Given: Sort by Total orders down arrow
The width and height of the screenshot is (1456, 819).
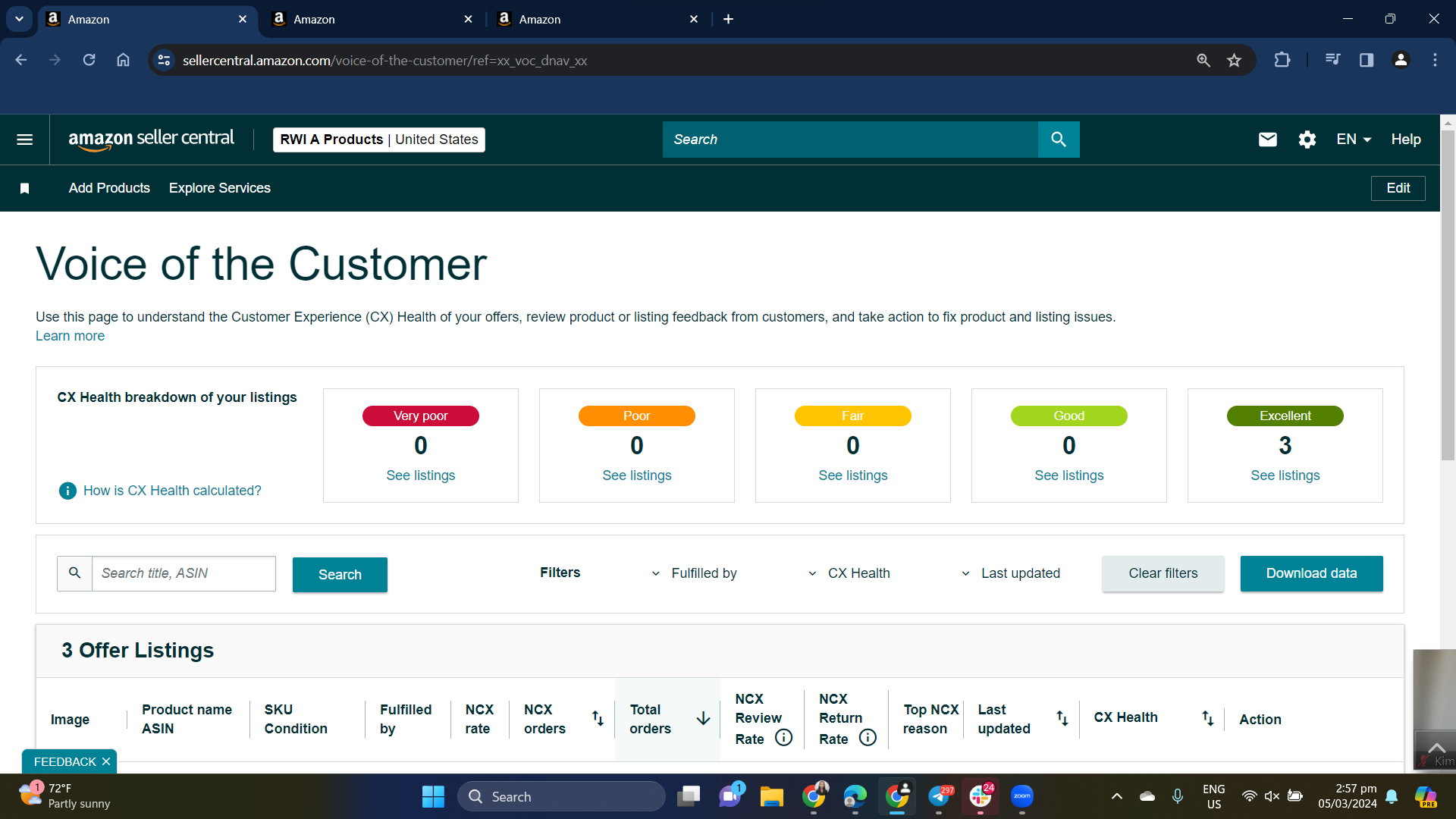Looking at the screenshot, I should pos(703,718).
